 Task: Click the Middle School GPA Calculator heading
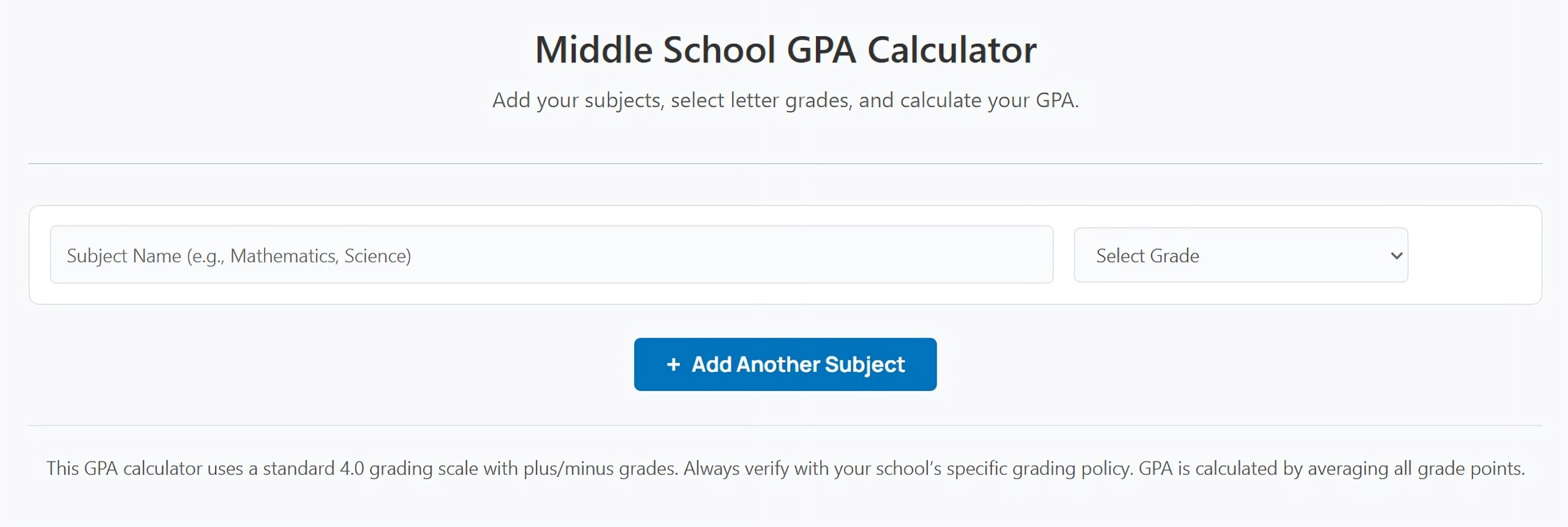[785, 49]
